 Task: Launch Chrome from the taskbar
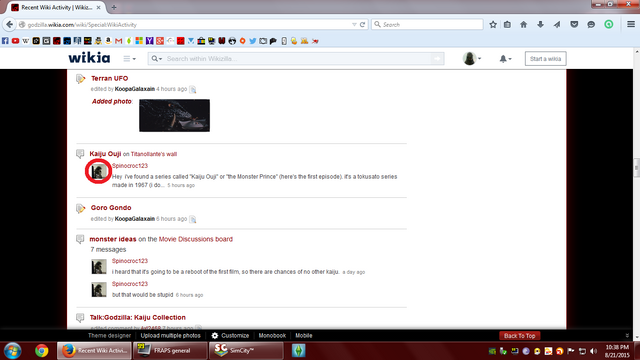point(41,351)
